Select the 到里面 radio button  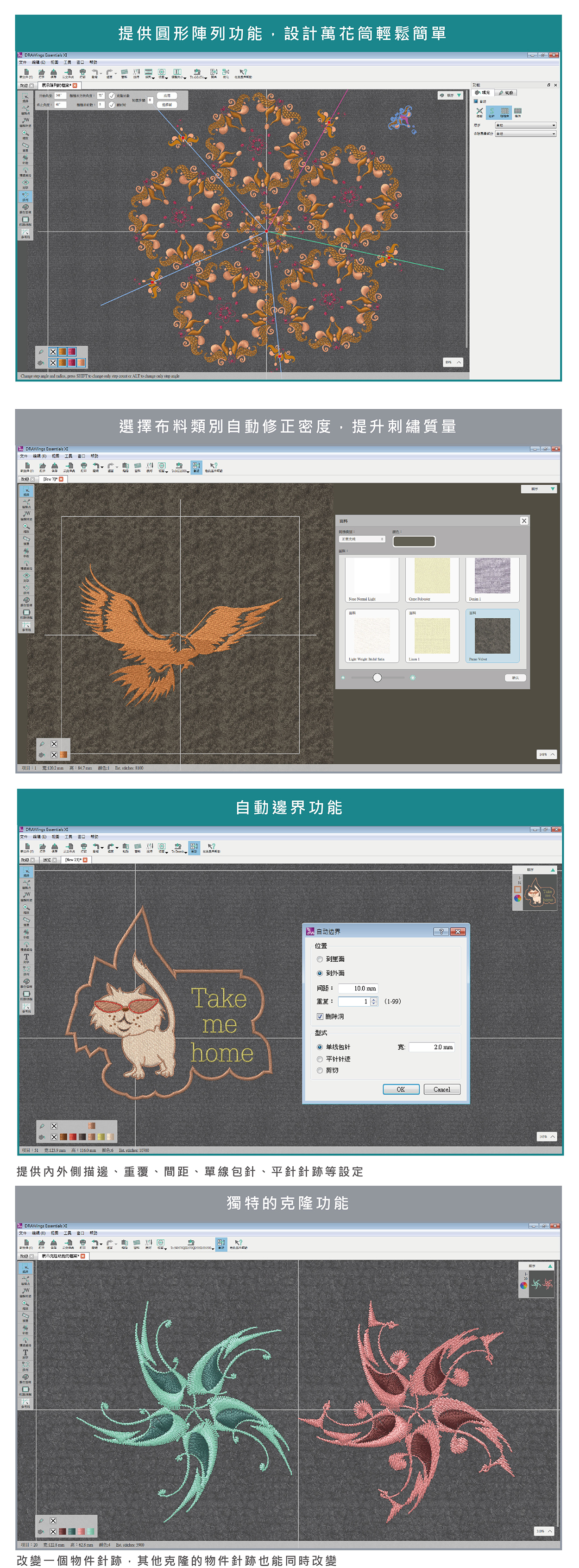(x=320, y=959)
